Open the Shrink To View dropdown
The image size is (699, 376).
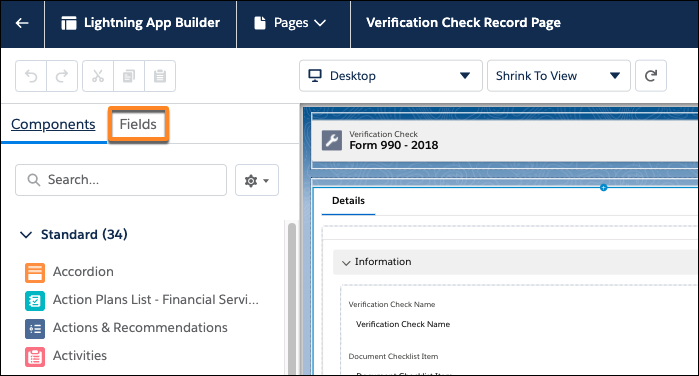[x=559, y=76]
